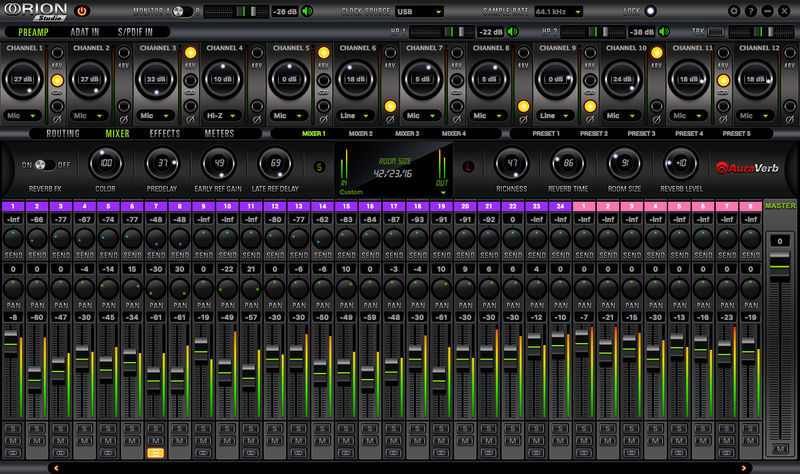Mute mixer channel 2 with M

tap(37, 440)
